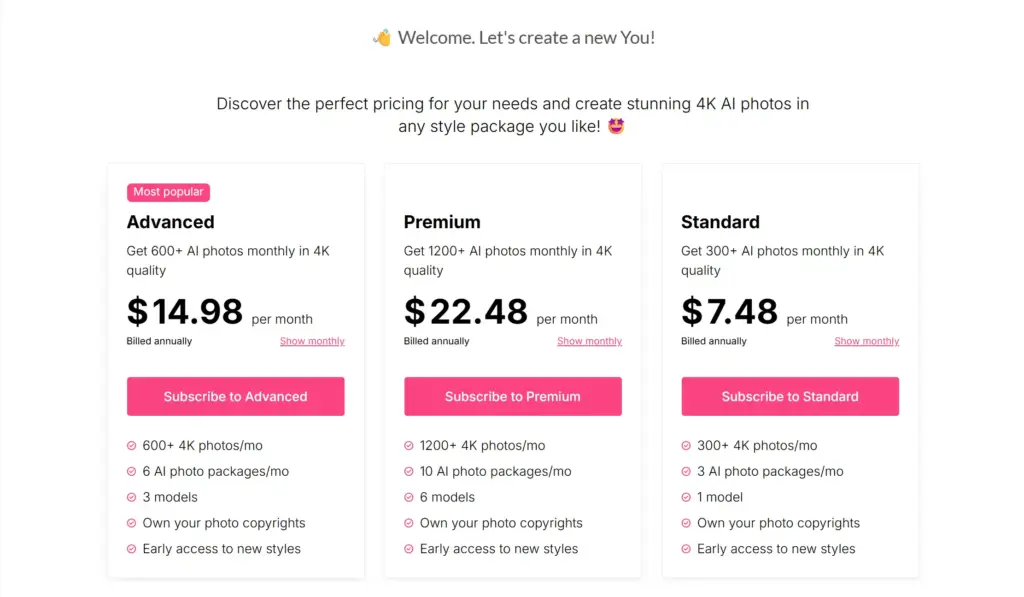Subscribe to the Premium plan
Screen dimensions: 1024x597
coord(512,397)
